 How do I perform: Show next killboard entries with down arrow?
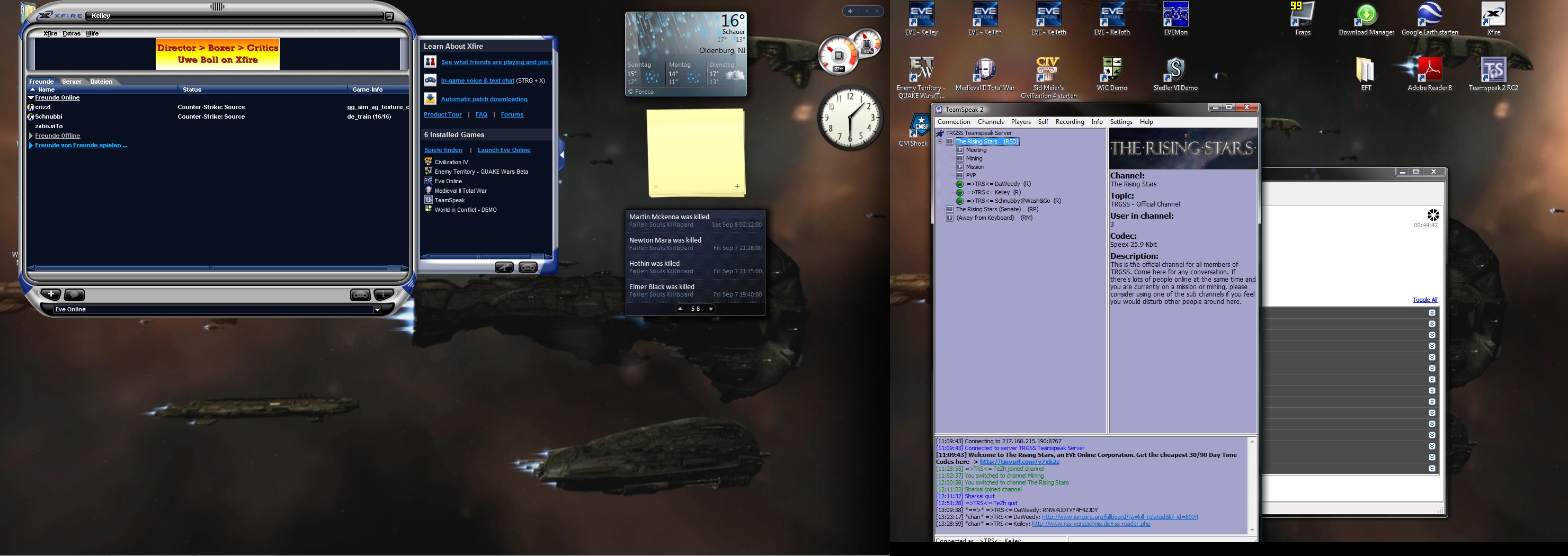[x=710, y=309]
